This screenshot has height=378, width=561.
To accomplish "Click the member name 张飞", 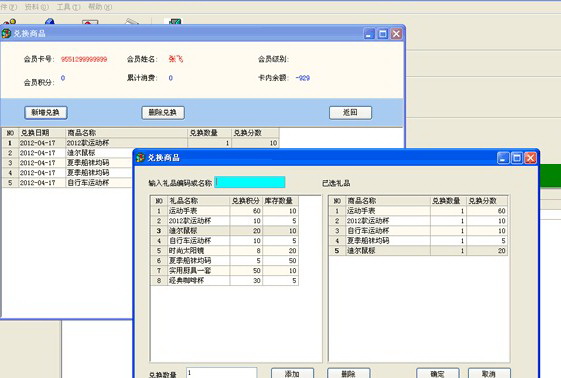I will point(176,59).
